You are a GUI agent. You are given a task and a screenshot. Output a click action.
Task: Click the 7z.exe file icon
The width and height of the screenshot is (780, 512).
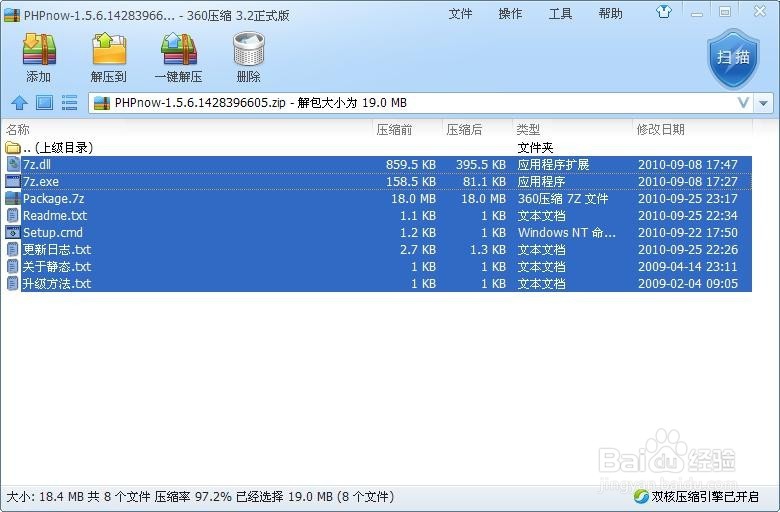tap(13, 181)
